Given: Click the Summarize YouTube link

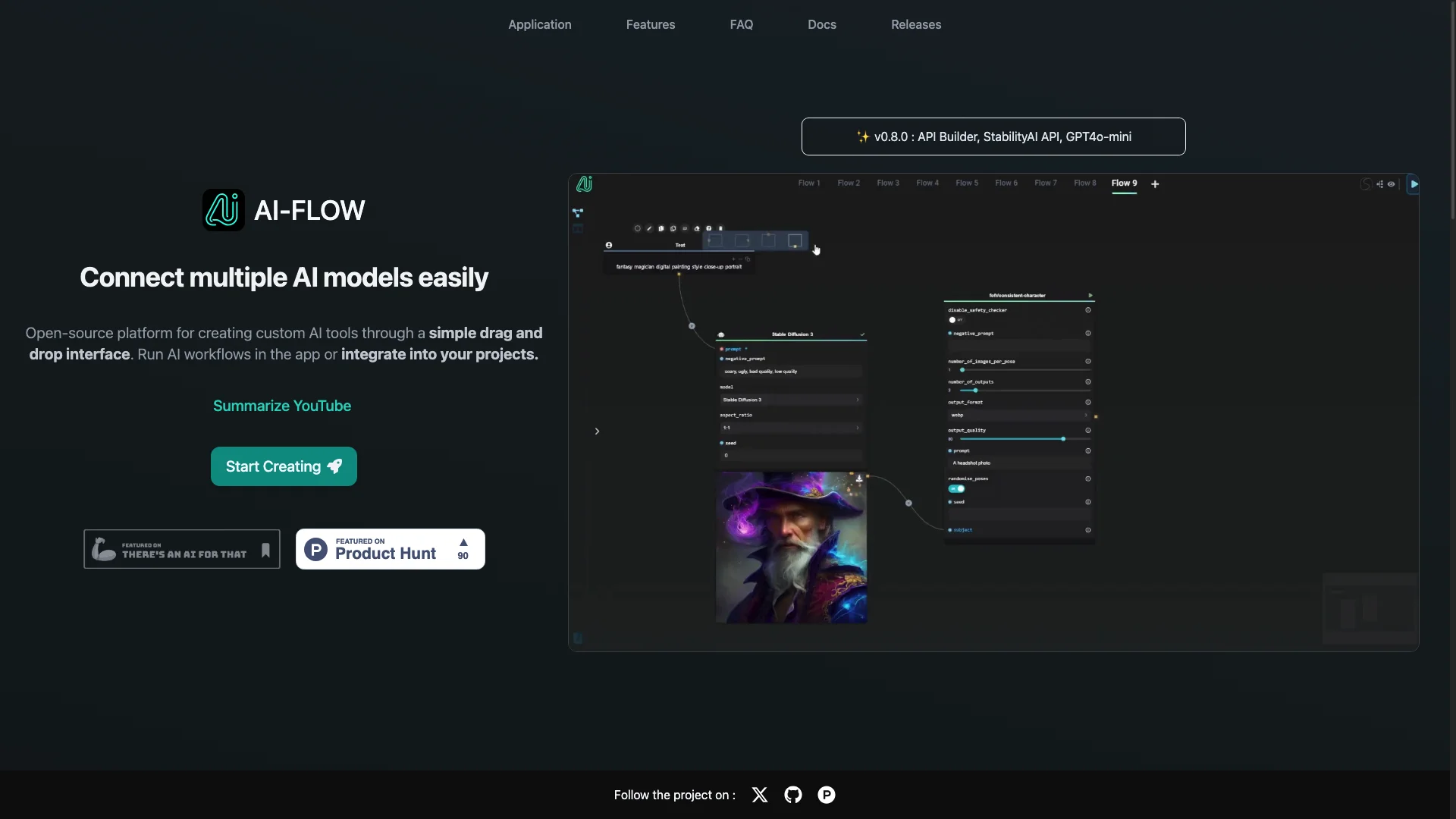Looking at the screenshot, I should tap(282, 405).
